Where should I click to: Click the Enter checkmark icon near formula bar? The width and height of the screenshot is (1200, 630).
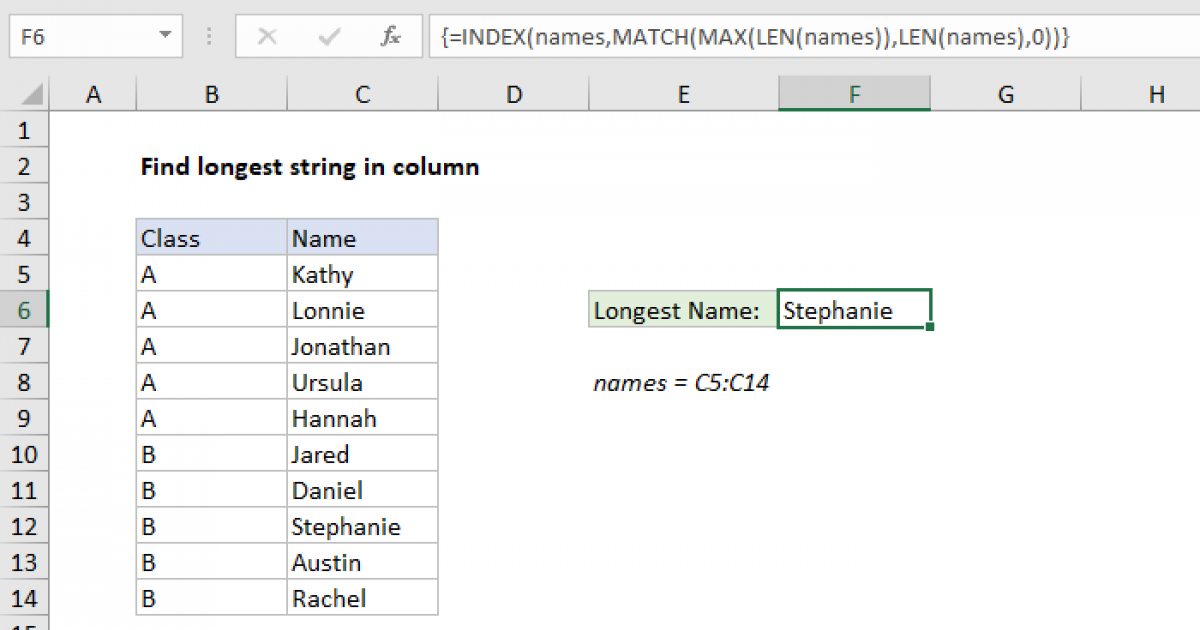(327, 36)
